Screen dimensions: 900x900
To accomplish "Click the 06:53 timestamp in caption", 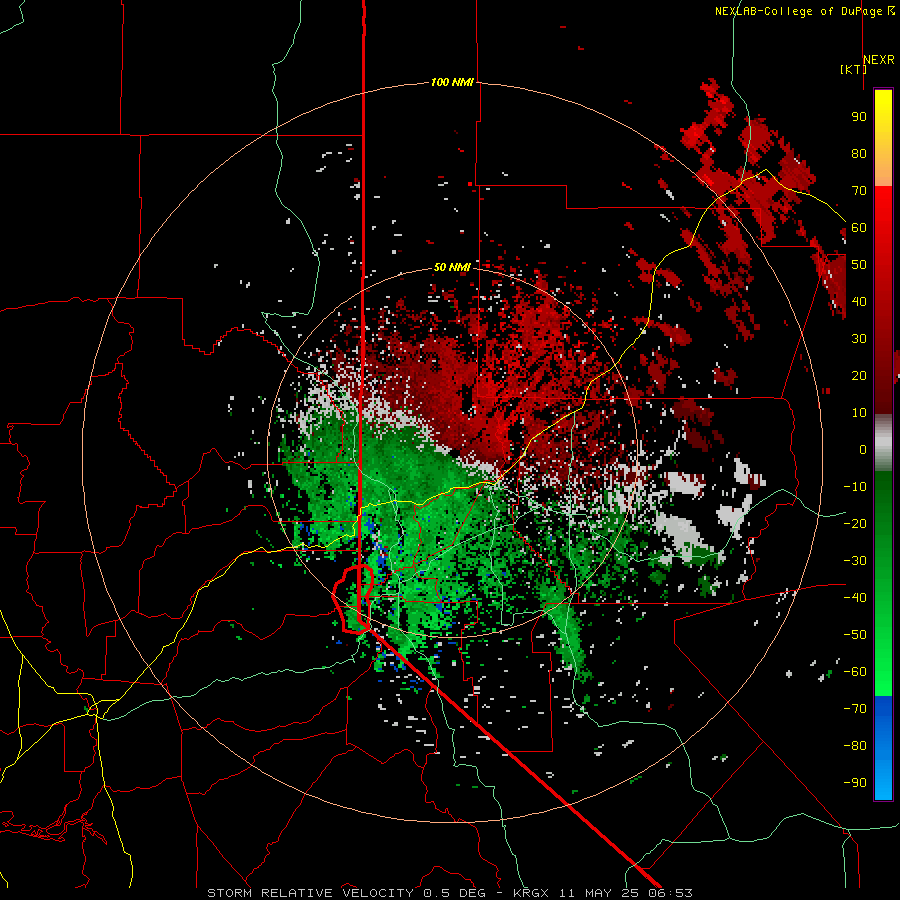I will 671,893.
